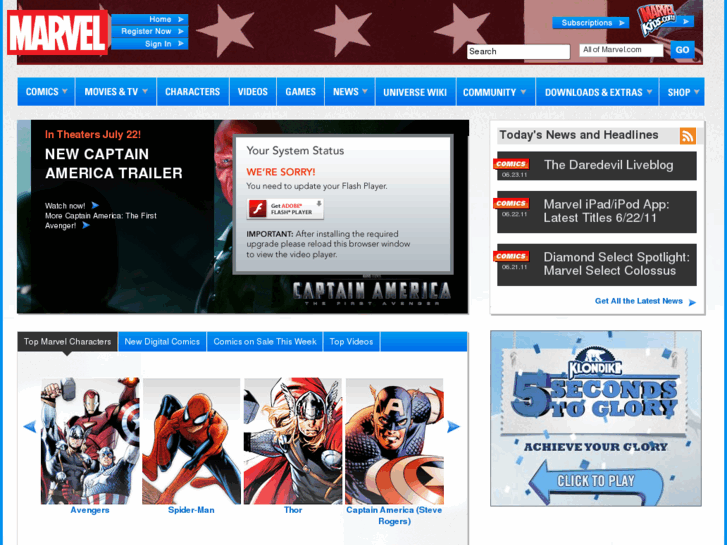Click the Comics badge beside Marvel iPad/iPod App
The height and width of the screenshot is (545, 727).
[511, 203]
